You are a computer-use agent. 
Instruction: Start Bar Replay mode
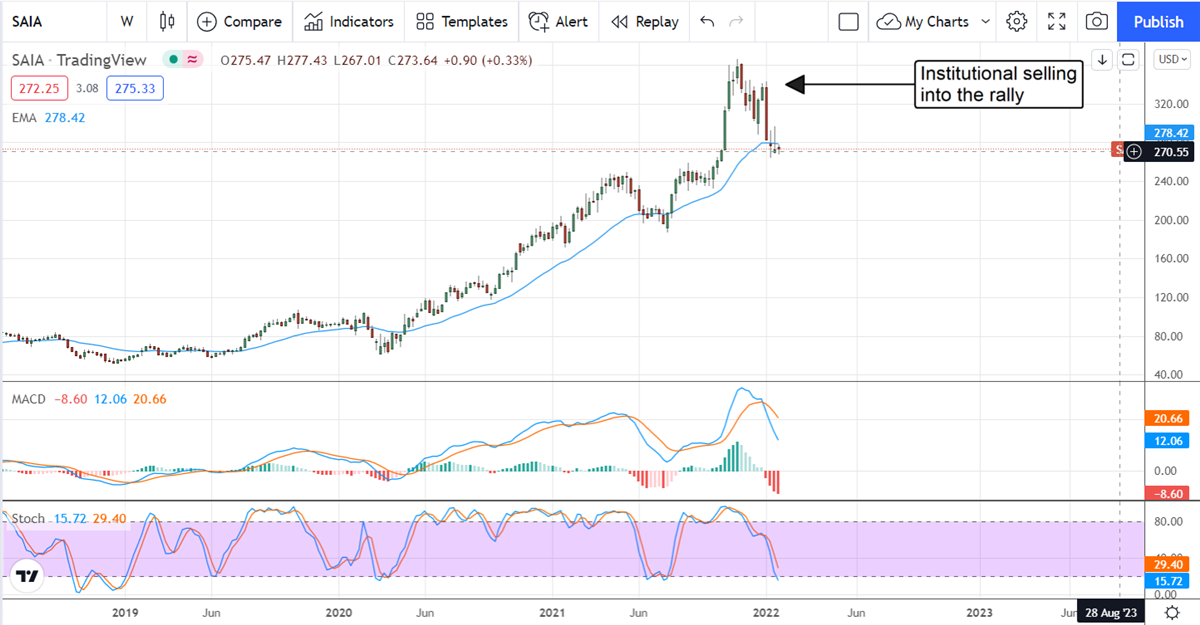(x=644, y=21)
